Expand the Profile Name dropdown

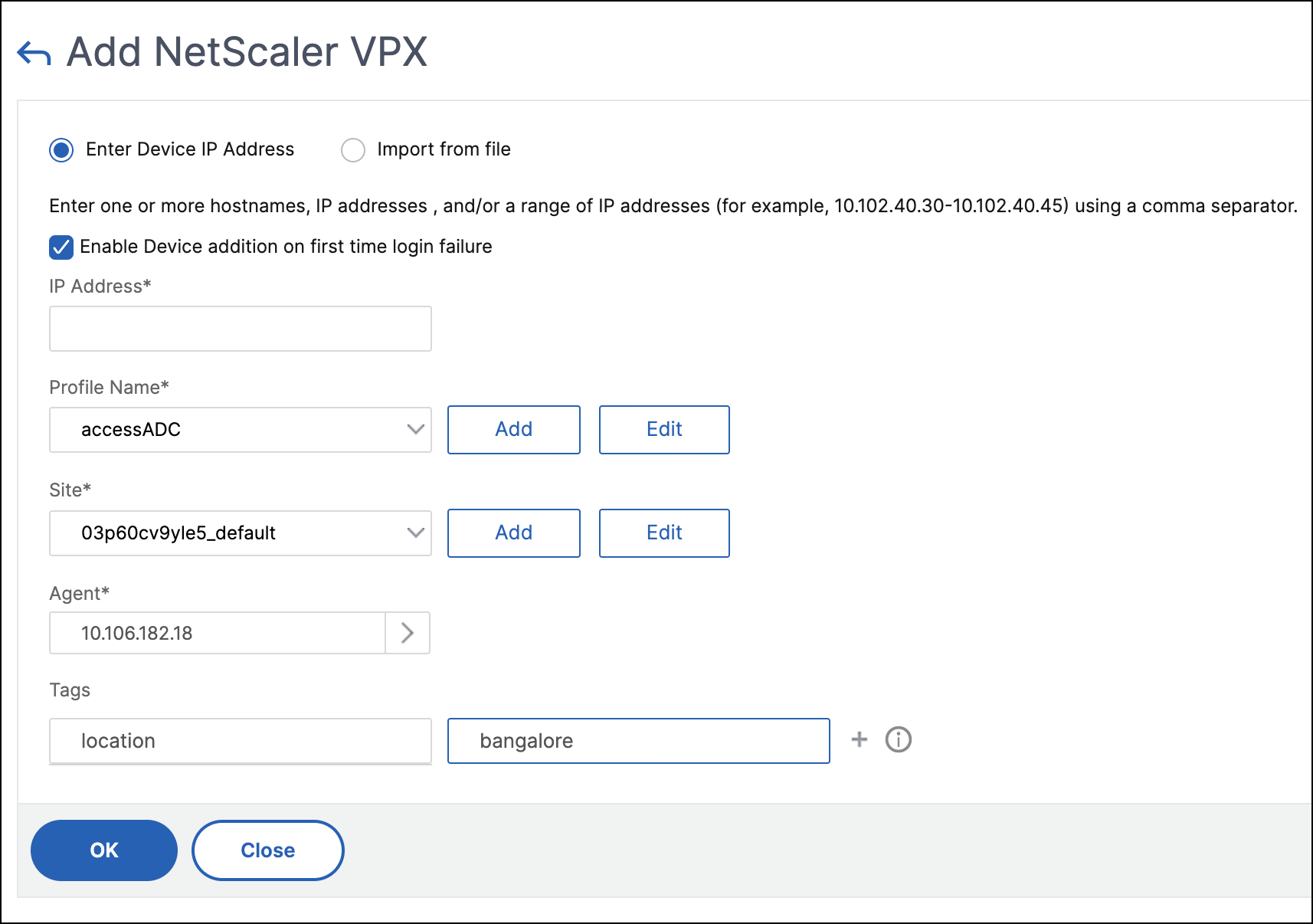pos(241,430)
